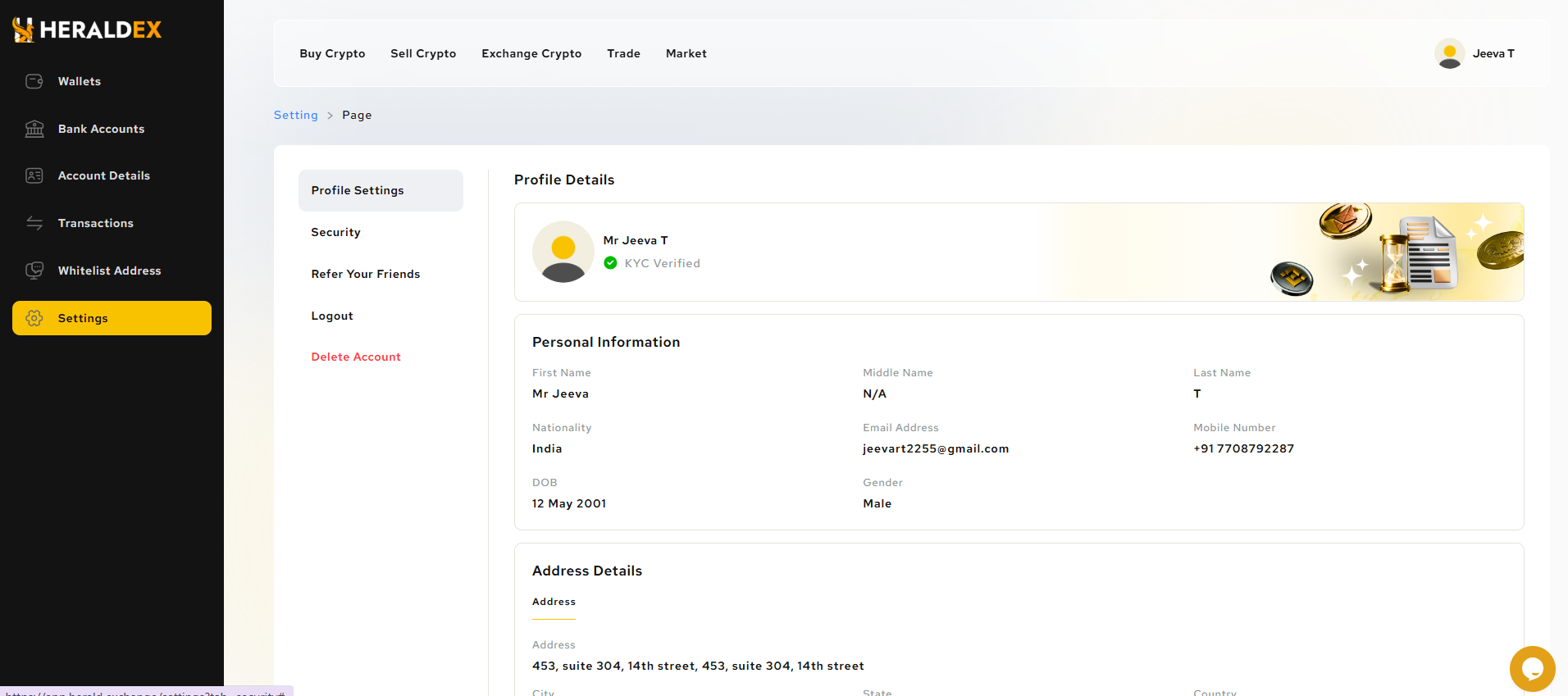Click Logout in settings menu
The height and width of the screenshot is (696, 1568).
click(x=332, y=316)
